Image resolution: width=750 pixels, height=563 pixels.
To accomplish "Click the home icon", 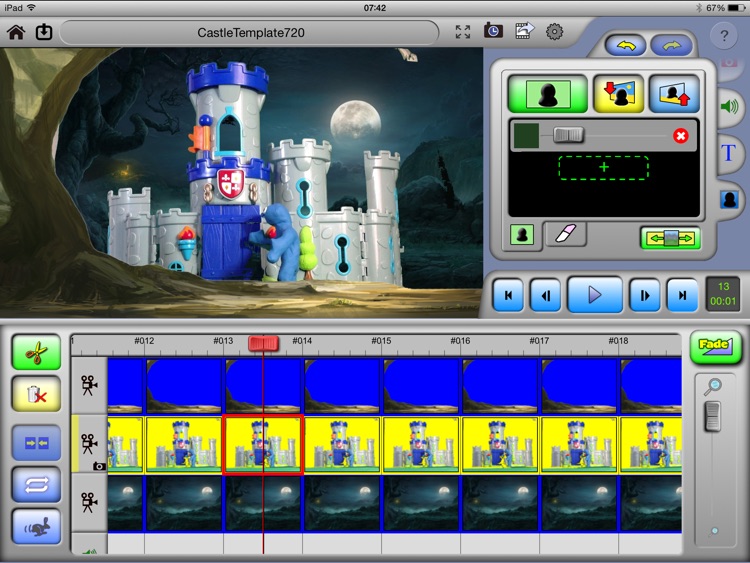I will 16,32.
